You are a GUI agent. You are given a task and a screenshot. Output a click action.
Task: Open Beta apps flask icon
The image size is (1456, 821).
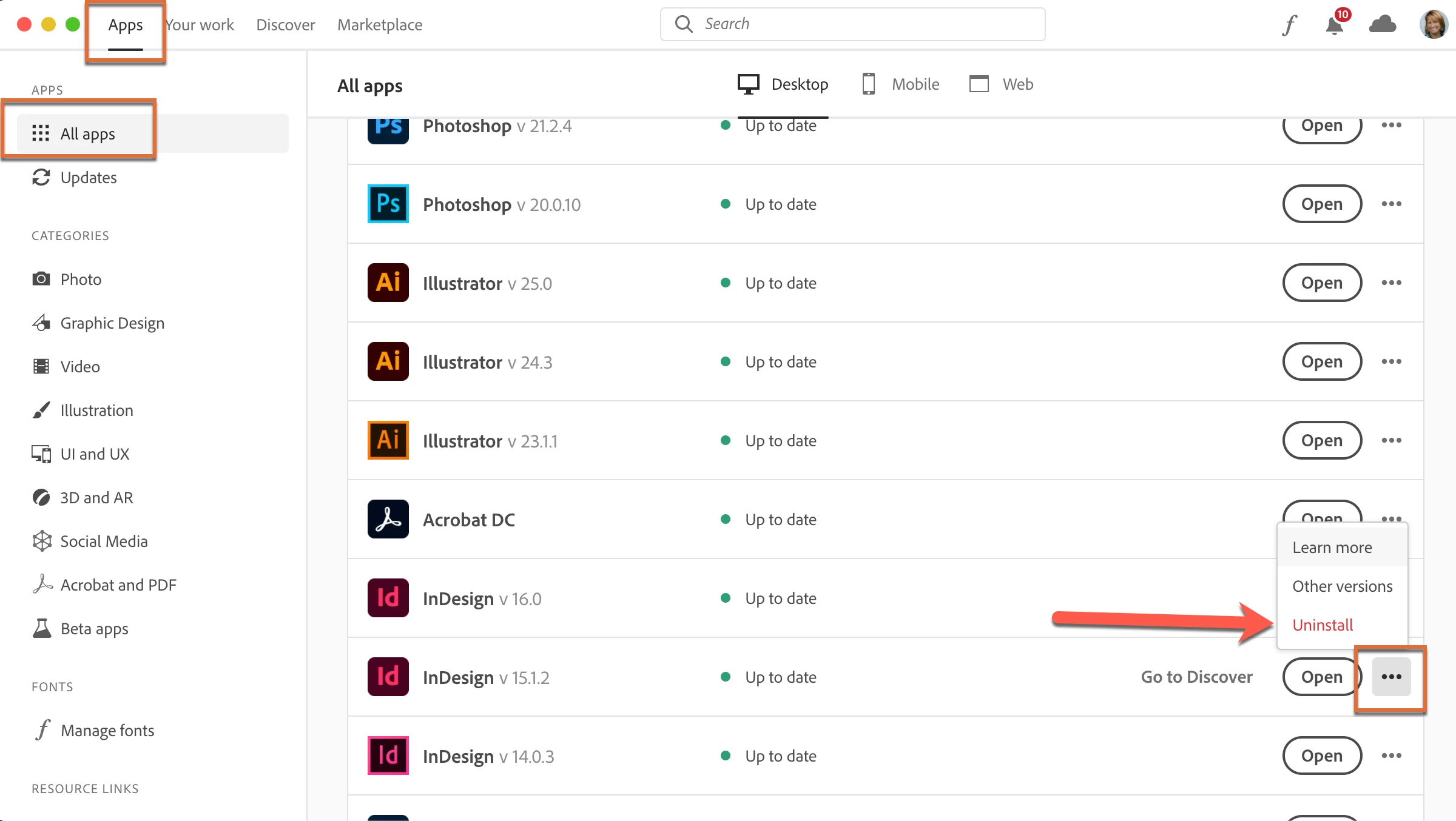point(41,628)
